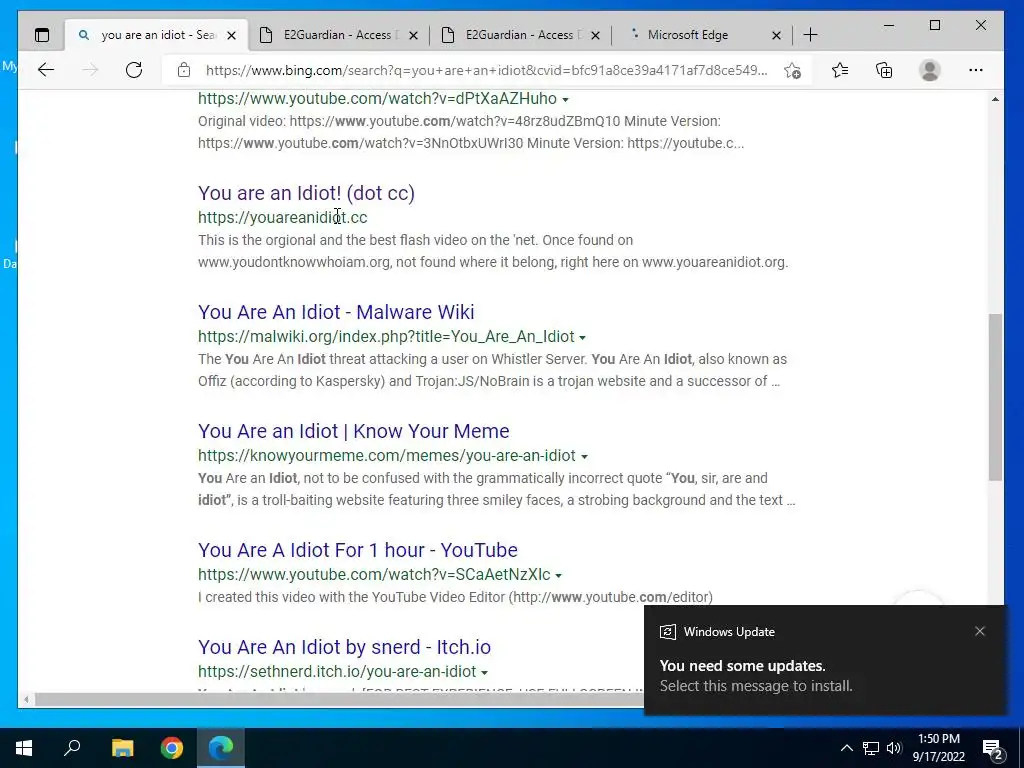This screenshot has width=1024, height=768.
Task: Open Edge Settings and more menu
Action: coord(976,70)
